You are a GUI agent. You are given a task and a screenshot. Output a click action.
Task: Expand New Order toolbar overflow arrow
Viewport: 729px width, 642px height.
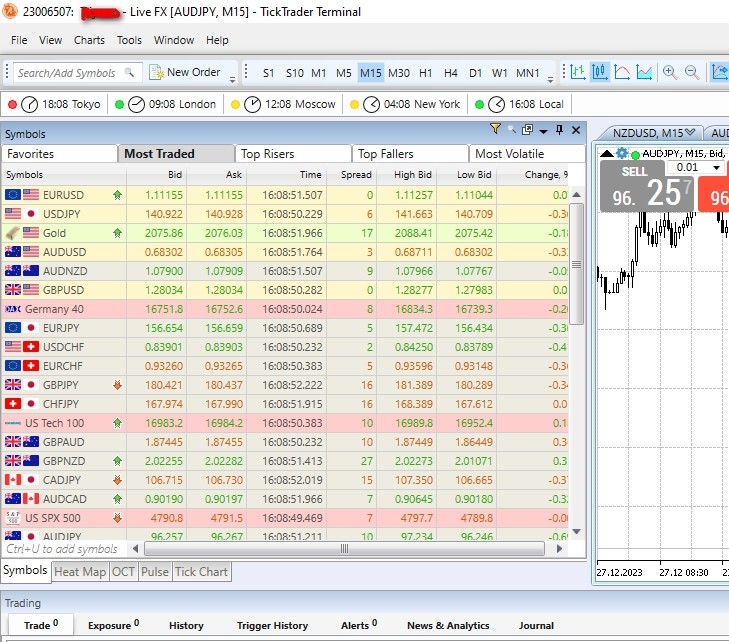click(x=232, y=79)
